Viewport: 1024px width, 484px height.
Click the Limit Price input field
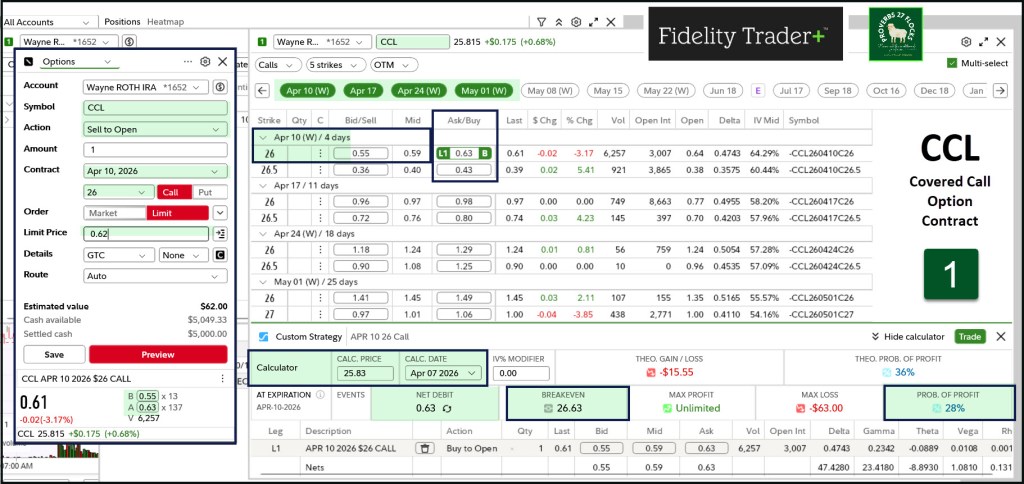145,234
